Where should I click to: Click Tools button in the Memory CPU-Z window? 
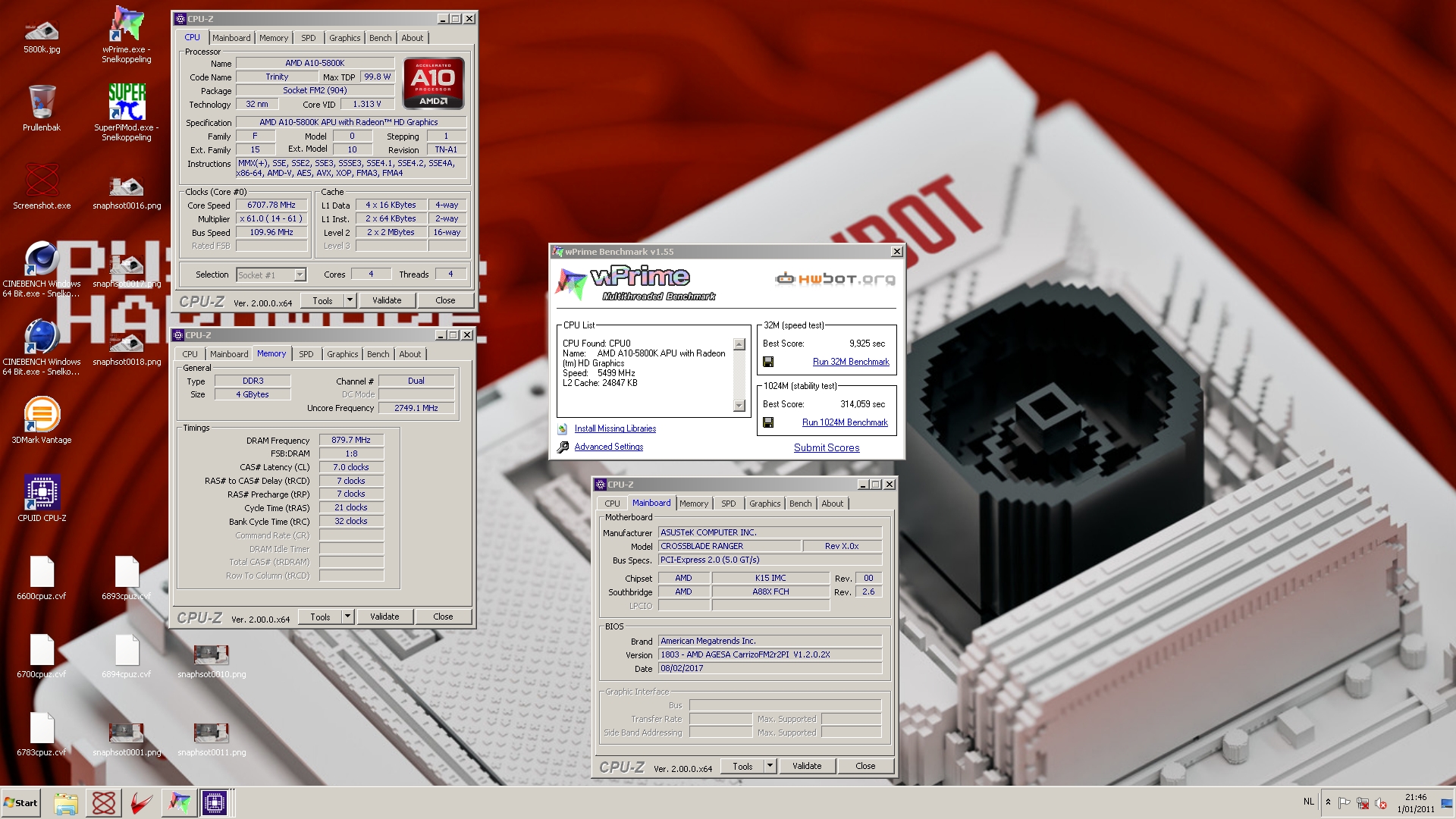[320, 617]
